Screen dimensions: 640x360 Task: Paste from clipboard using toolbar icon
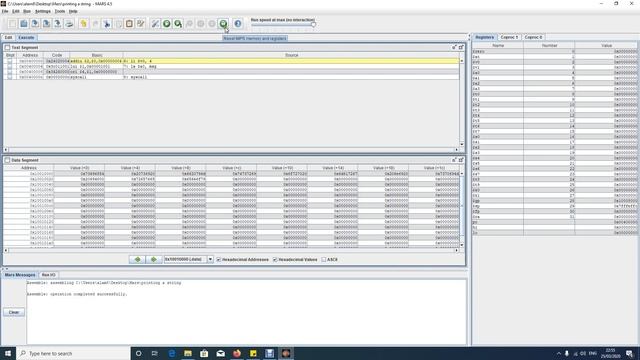point(129,24)
